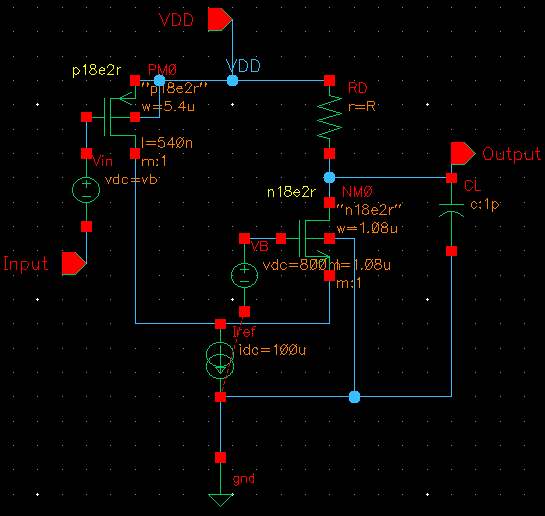Select the 'PM0' instance name

click(x=162, y=70)
